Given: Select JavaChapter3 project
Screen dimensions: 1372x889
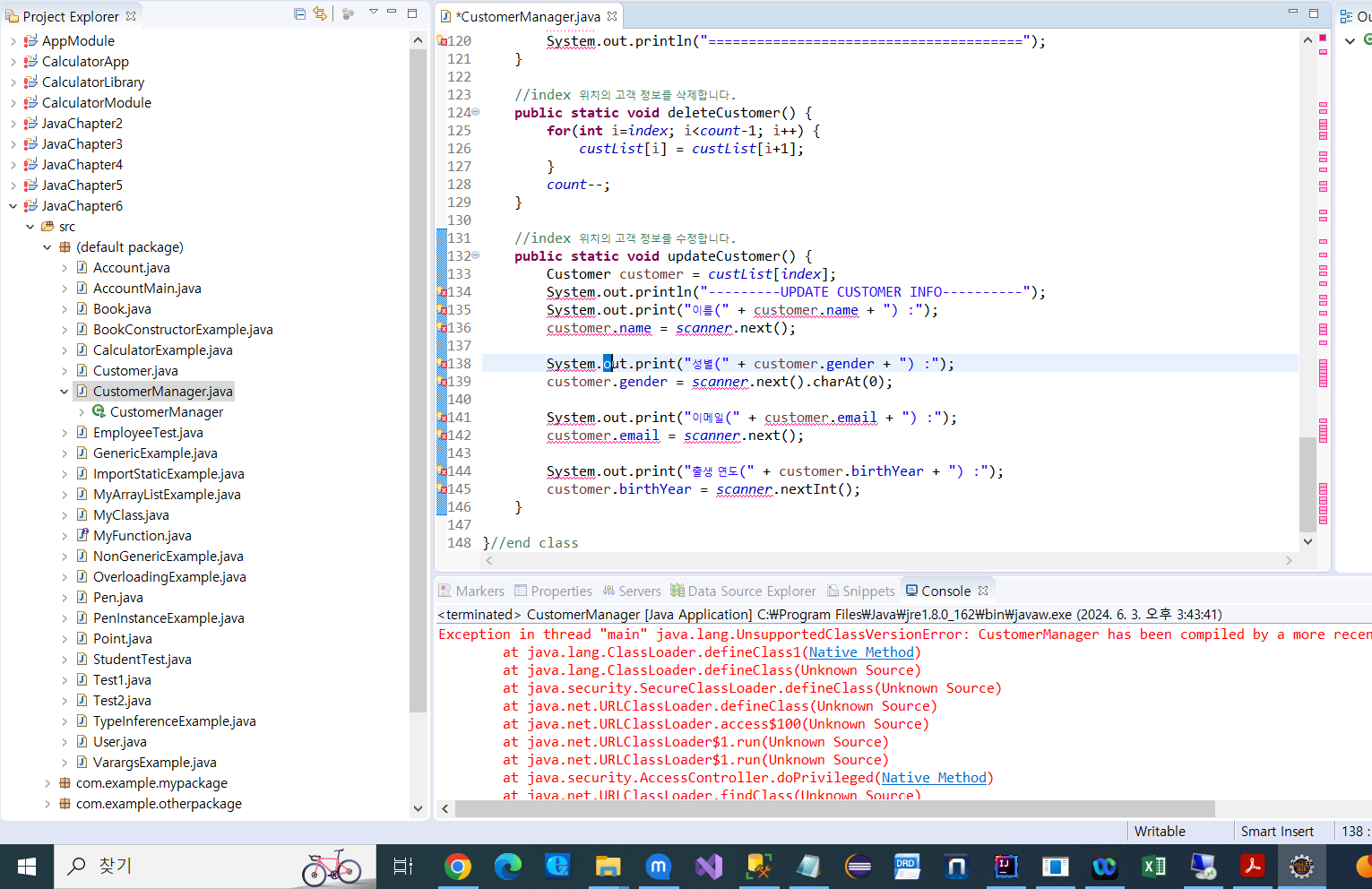Looking at the screenshot, I should [x=82, y=144].
